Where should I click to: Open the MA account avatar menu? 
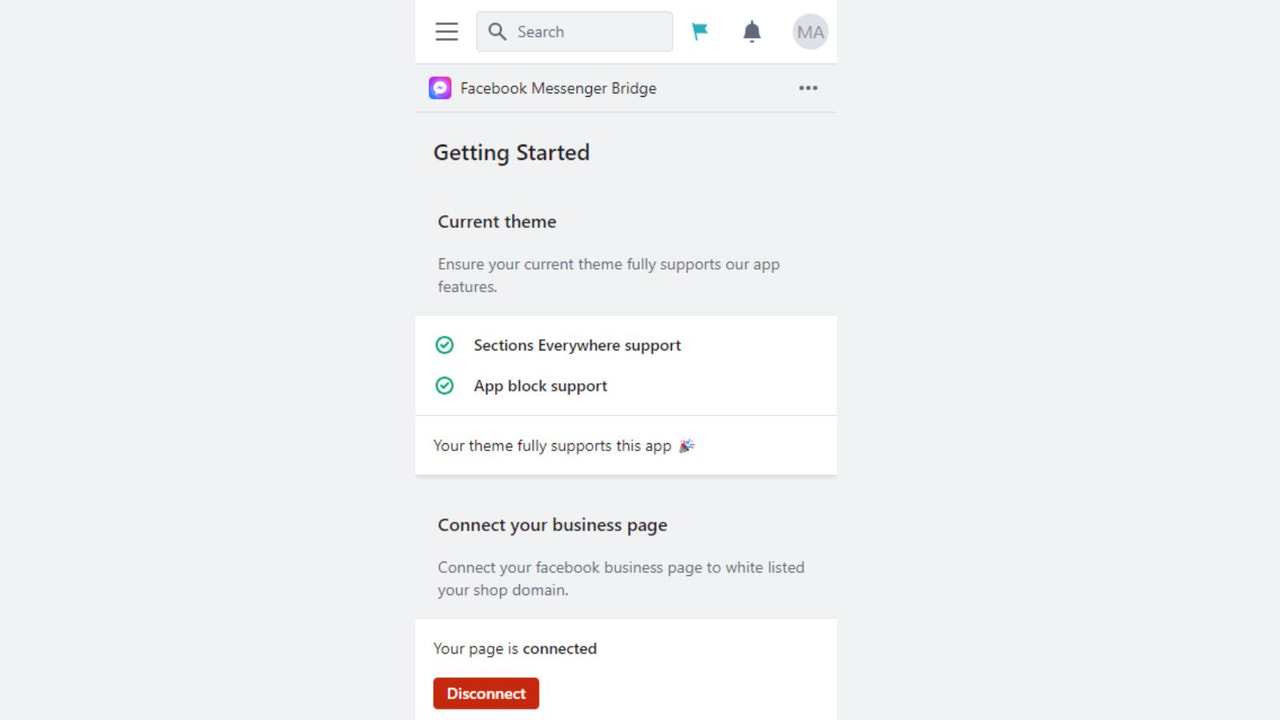tap(810, 31)
